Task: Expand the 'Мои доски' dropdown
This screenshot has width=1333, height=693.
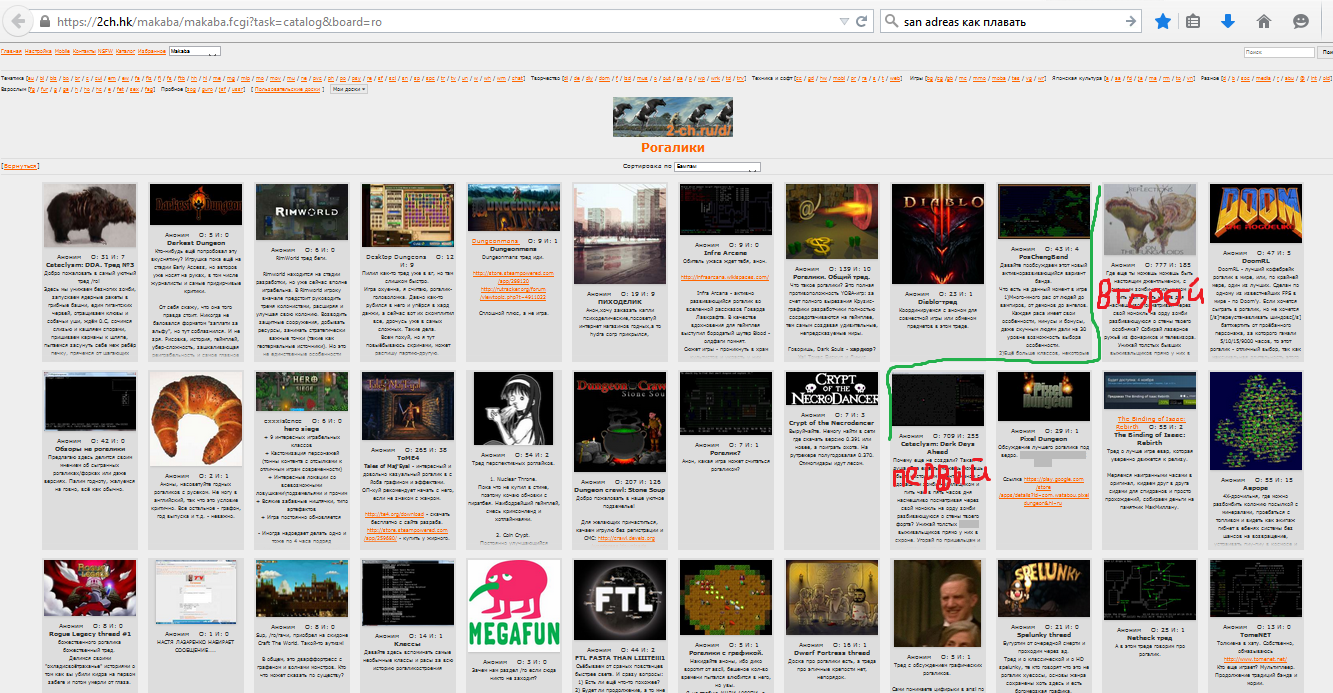Action: (350, 89)
